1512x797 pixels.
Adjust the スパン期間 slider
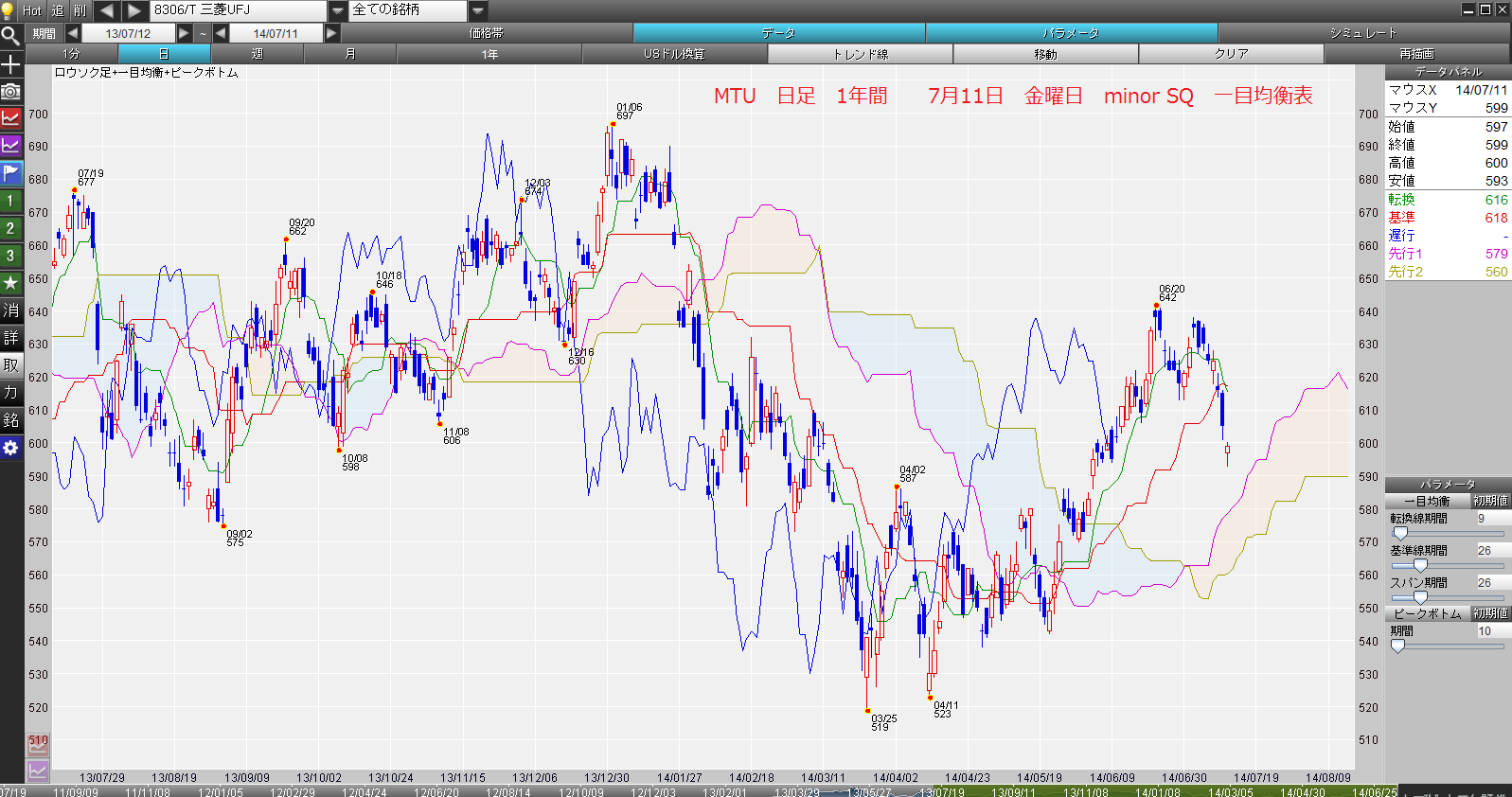click(1420, 598)
